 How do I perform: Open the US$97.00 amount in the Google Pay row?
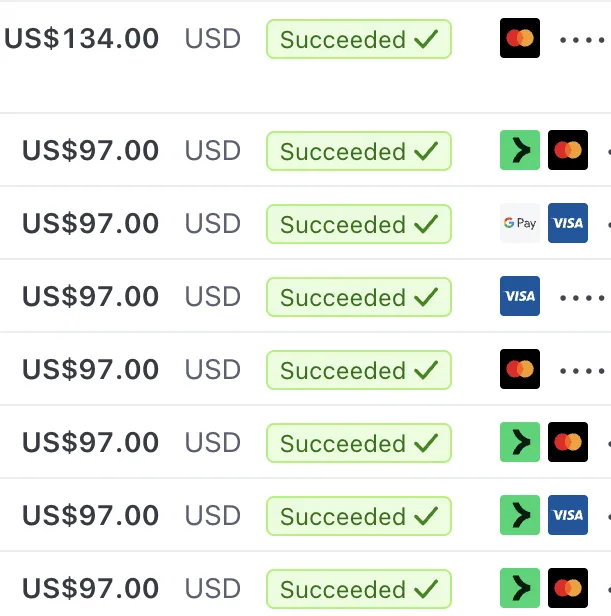pyautogui.click(x=90, y=224)
